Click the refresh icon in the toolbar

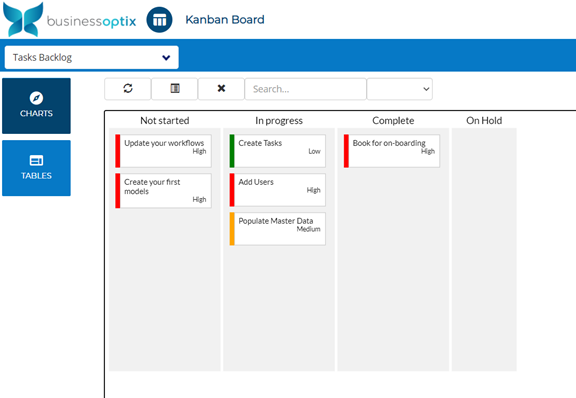(x=127, y=89)
